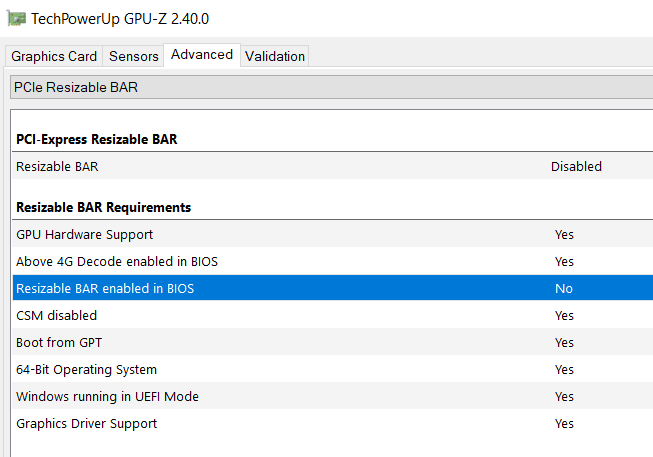Image resolution: width=653 pixels, height=457 pixels.
Task: Click the GPU-Z app icon in title bar
Action: point(17,19)
